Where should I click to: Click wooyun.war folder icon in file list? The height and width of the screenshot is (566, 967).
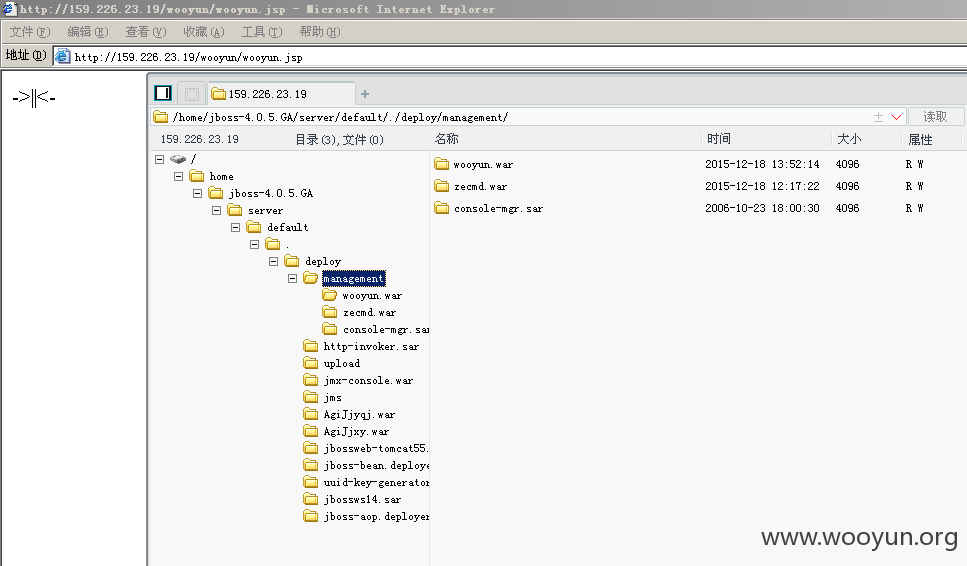(441, 164)
